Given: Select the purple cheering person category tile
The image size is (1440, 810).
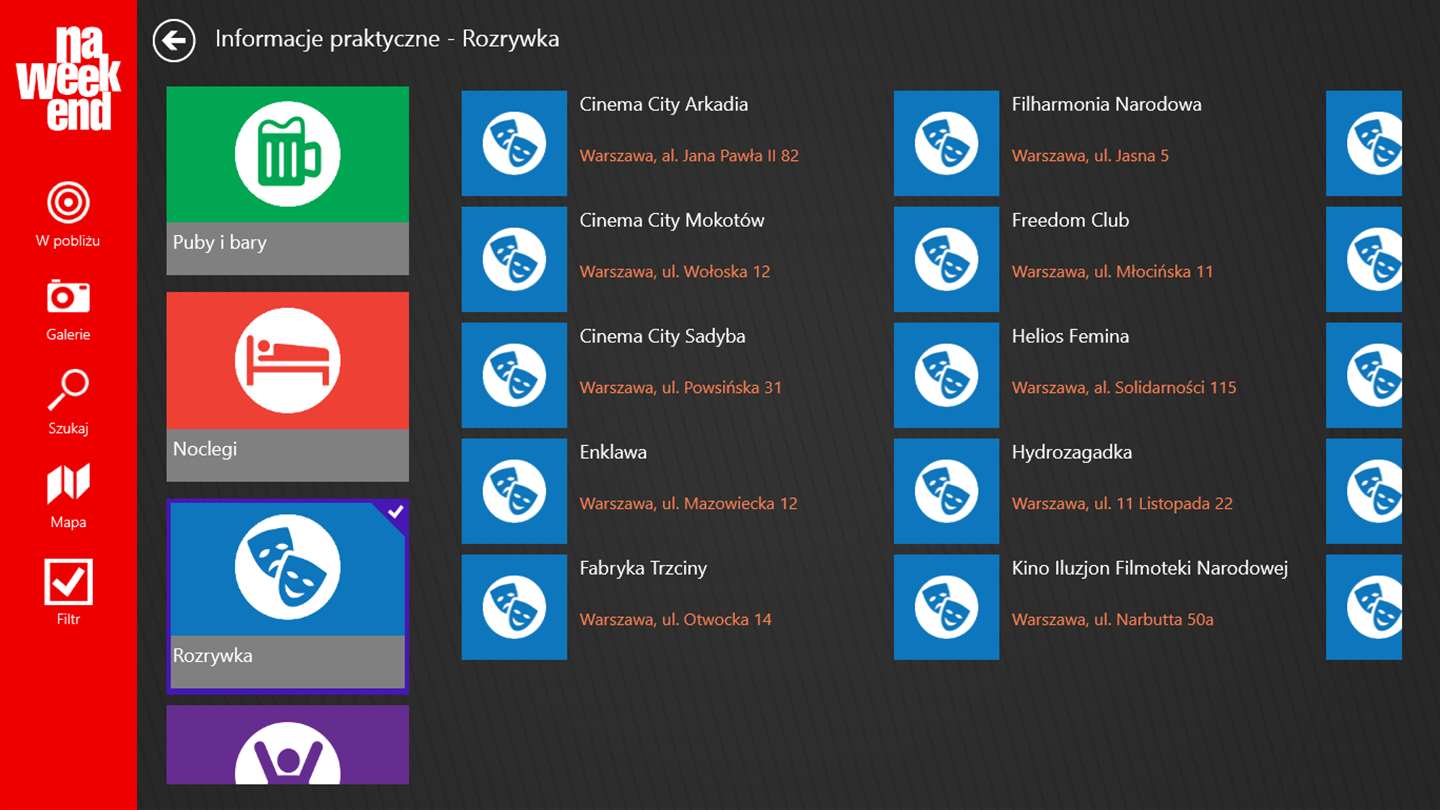Looking at the screenshot, I should [x=288, y=745].
